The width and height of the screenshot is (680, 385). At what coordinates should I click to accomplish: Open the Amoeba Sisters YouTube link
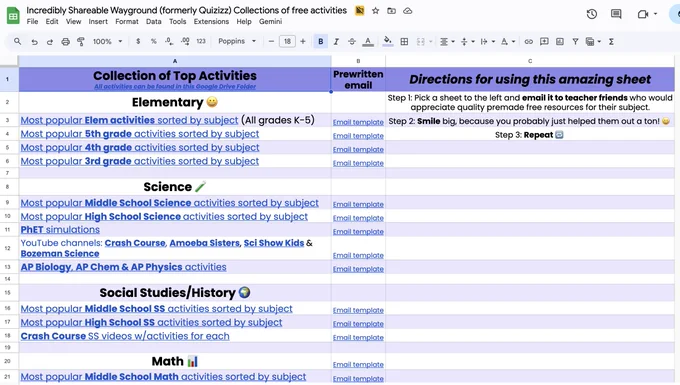click(x=204, y=243)
